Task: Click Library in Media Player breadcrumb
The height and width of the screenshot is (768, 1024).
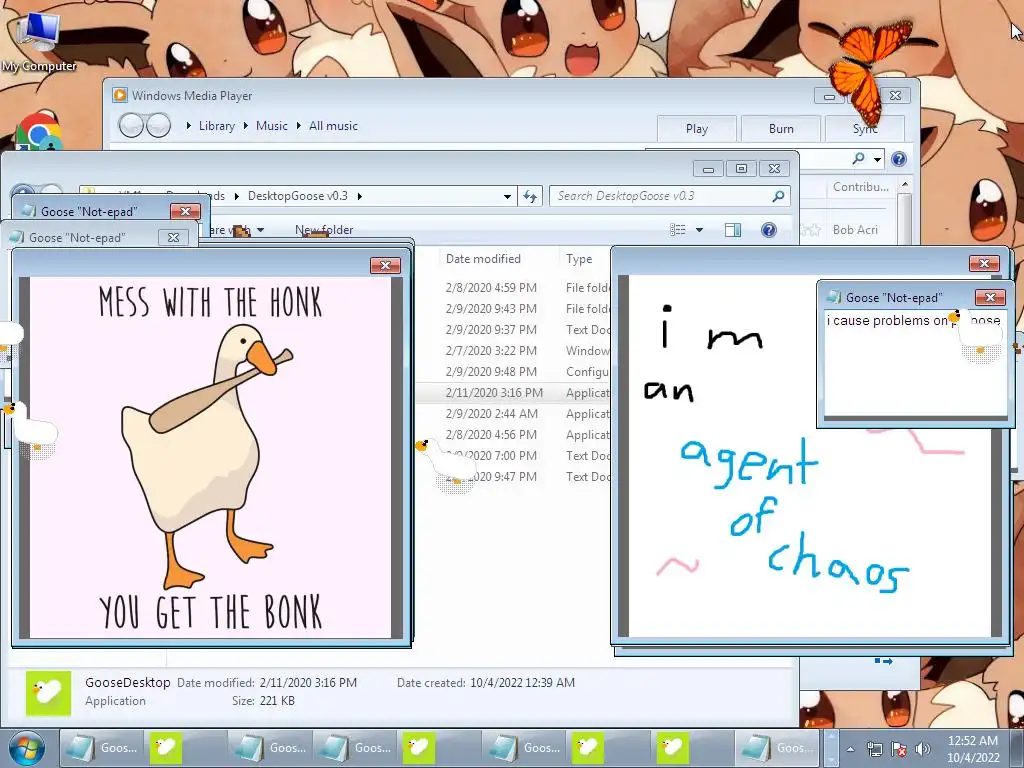Action: (x=217, y=125)
